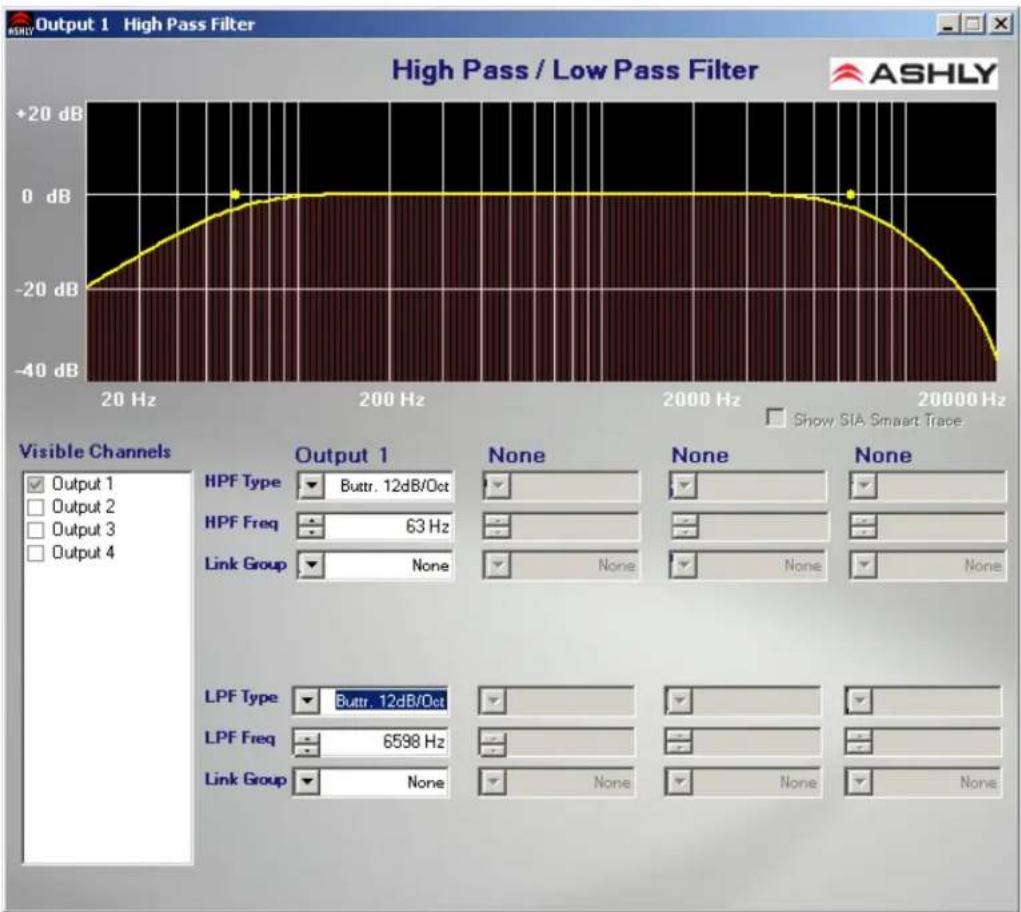Enable the Output 3 visible channel checkbox

pos(36,530)
